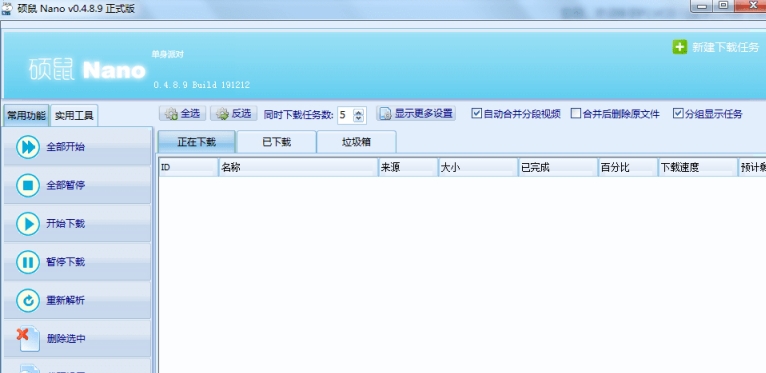The image size is (766, 373).
Task: Click the stop icon for 全部暂停
Action: [28, 185]
